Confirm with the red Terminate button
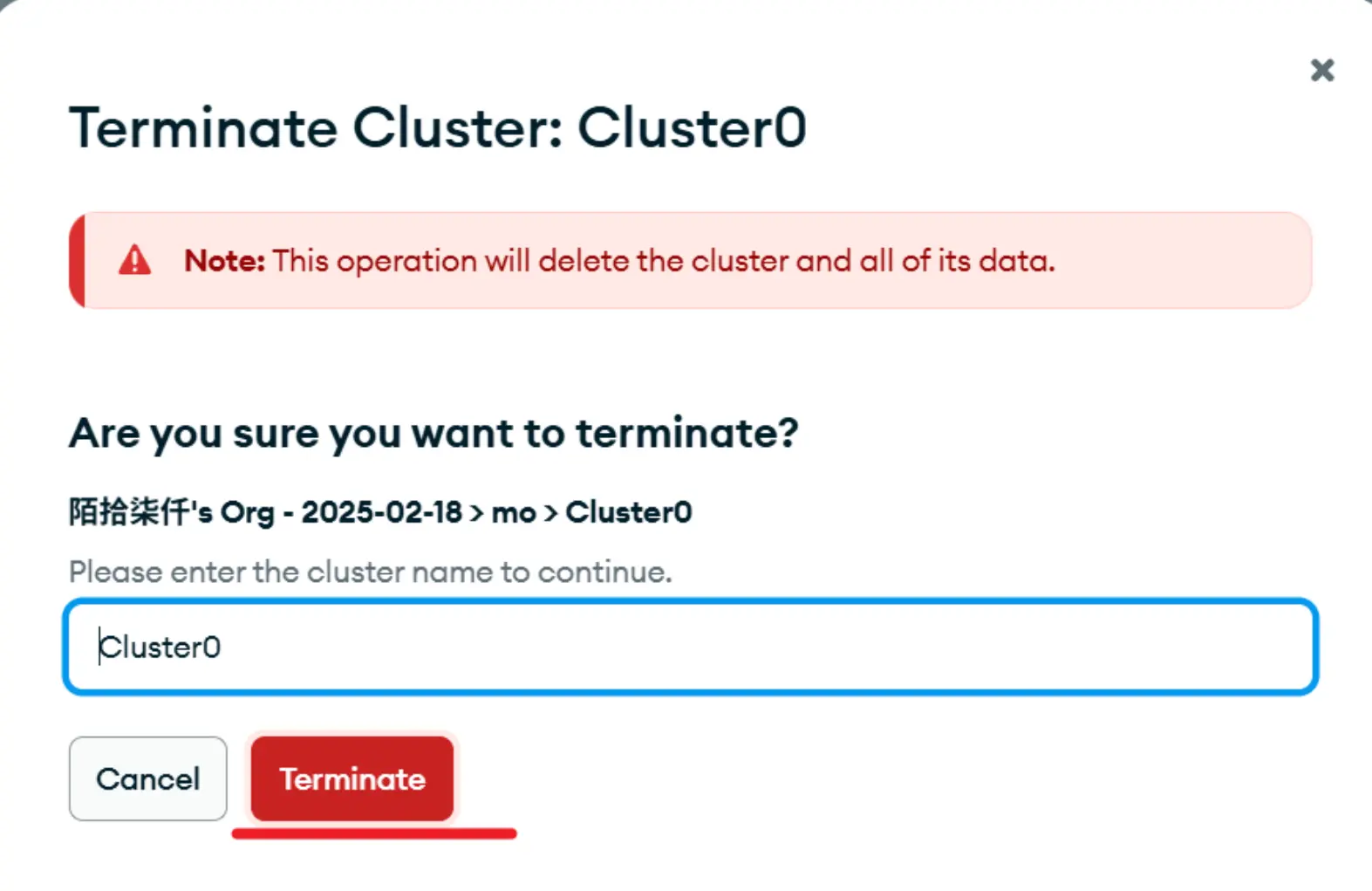The width and height of the screenshot is (1372, 891). (x=352, y=778)
